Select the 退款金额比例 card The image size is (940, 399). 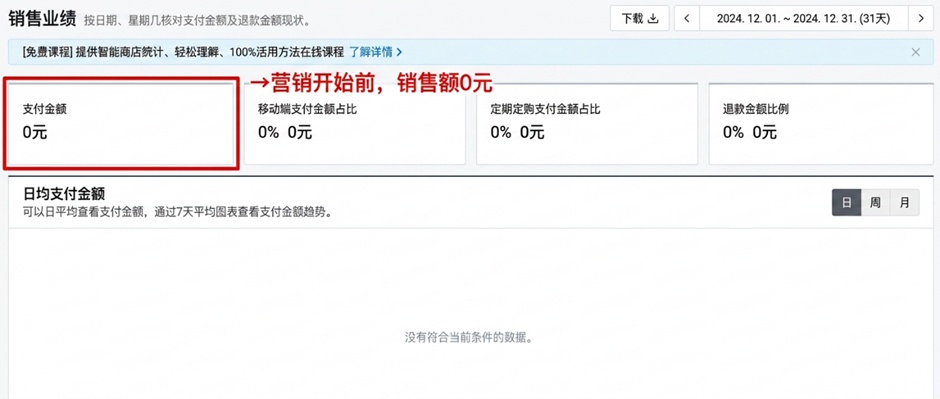click(821, 124)
